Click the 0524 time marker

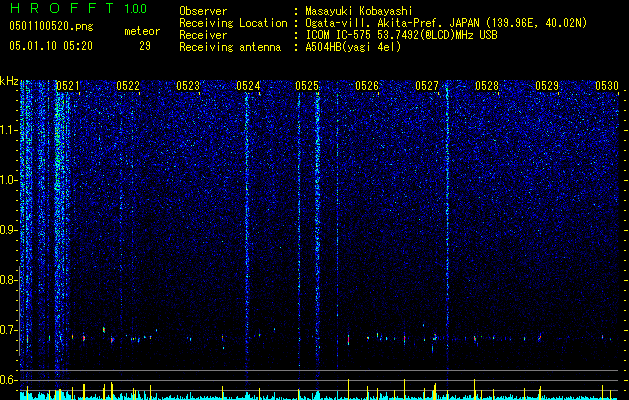pos(248,86)
